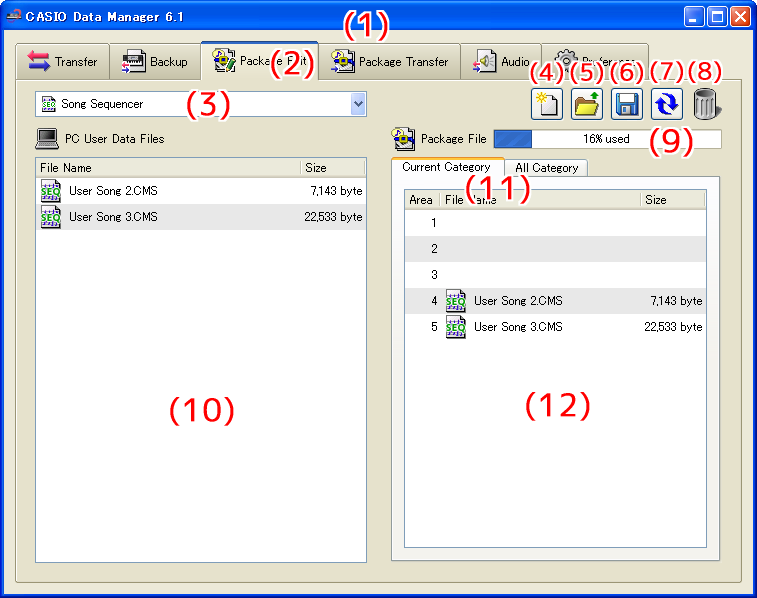The image size is (757, 598).
Task: Click the 16% used package capacity bar
Action: [607, 139]
